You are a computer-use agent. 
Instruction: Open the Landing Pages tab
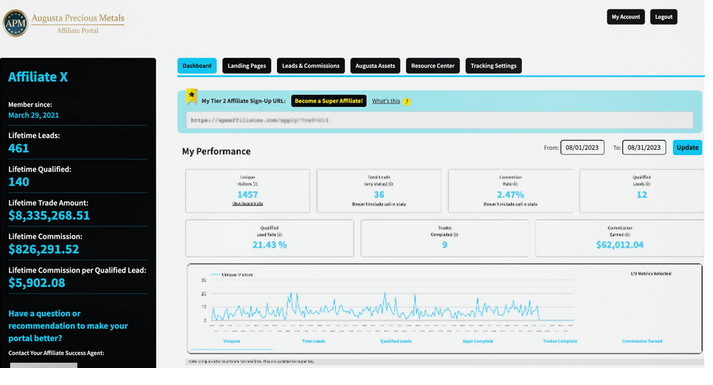coord(246,65)
